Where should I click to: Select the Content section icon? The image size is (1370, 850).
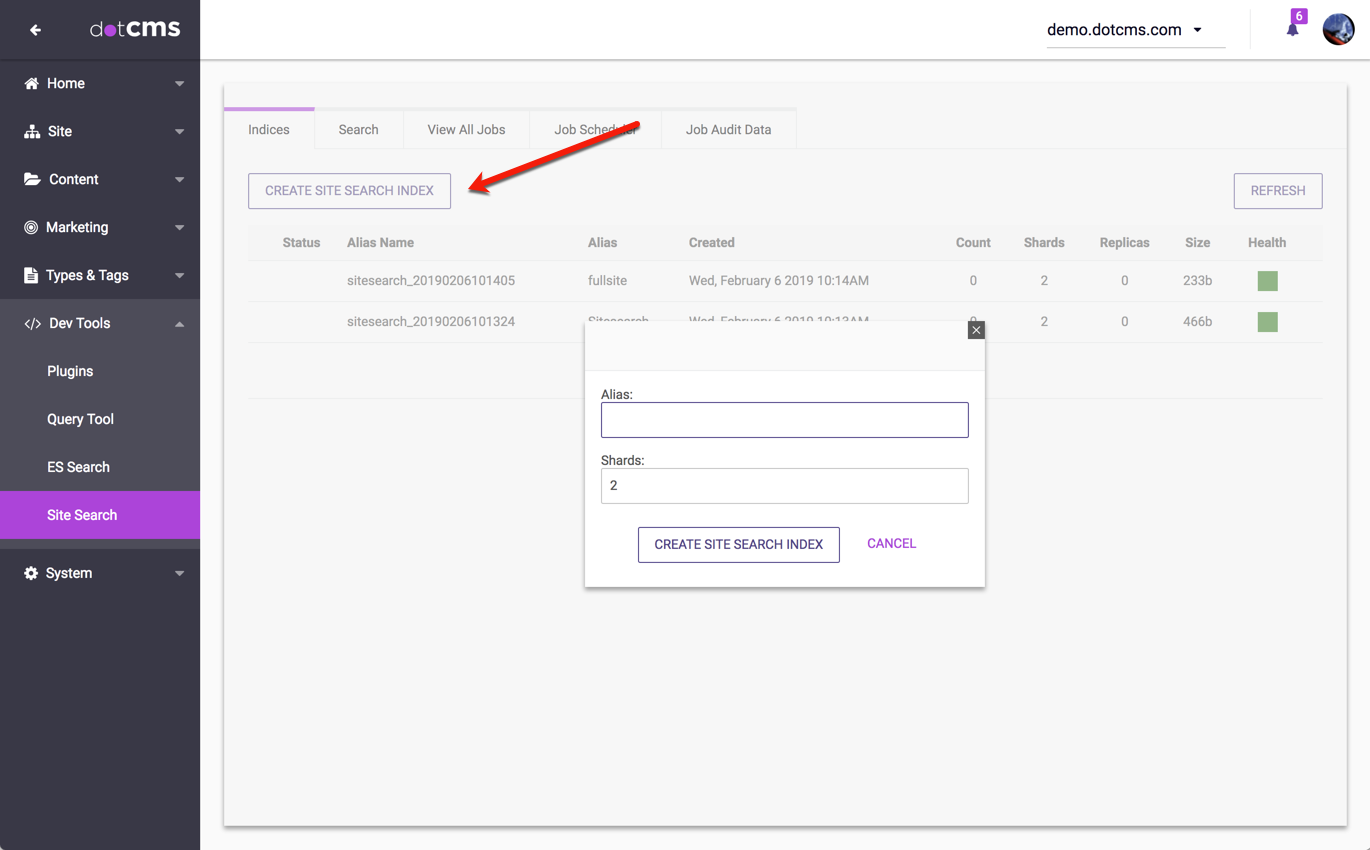click(x=30, y=179)
